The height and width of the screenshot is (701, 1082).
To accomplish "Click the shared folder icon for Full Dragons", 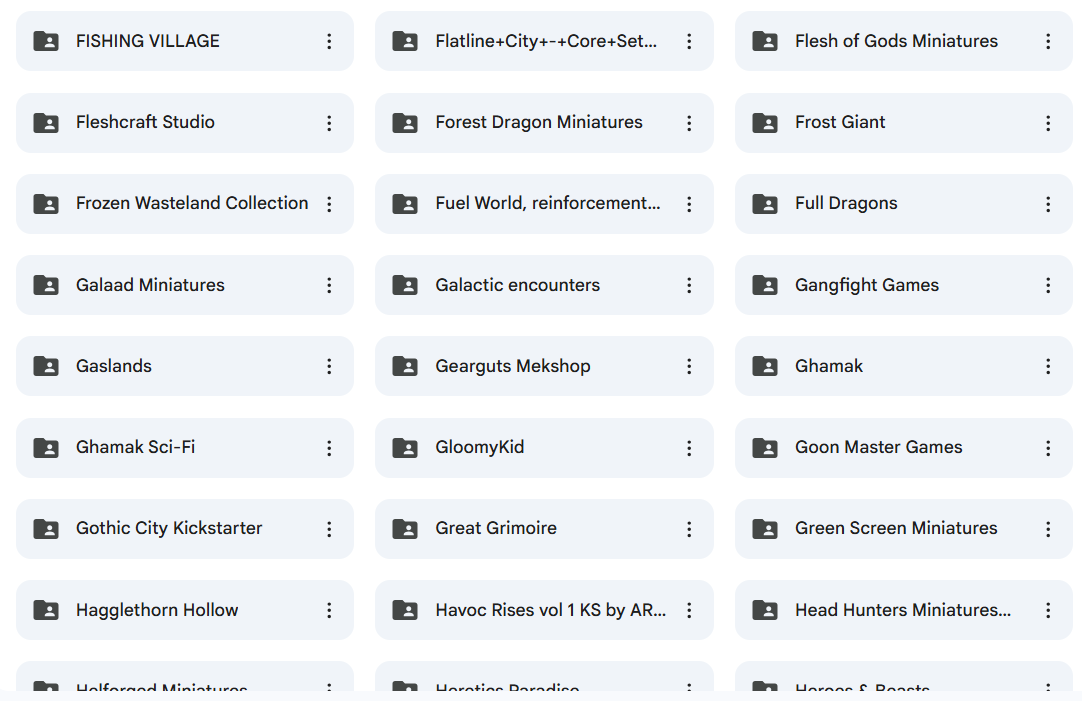I will pos(765,204).
